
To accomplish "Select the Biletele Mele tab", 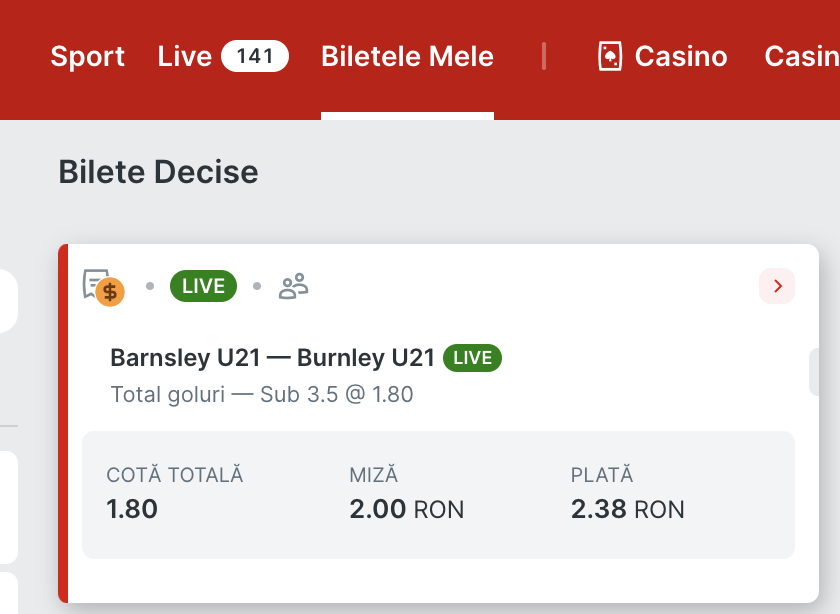I will tap(407, 56).
